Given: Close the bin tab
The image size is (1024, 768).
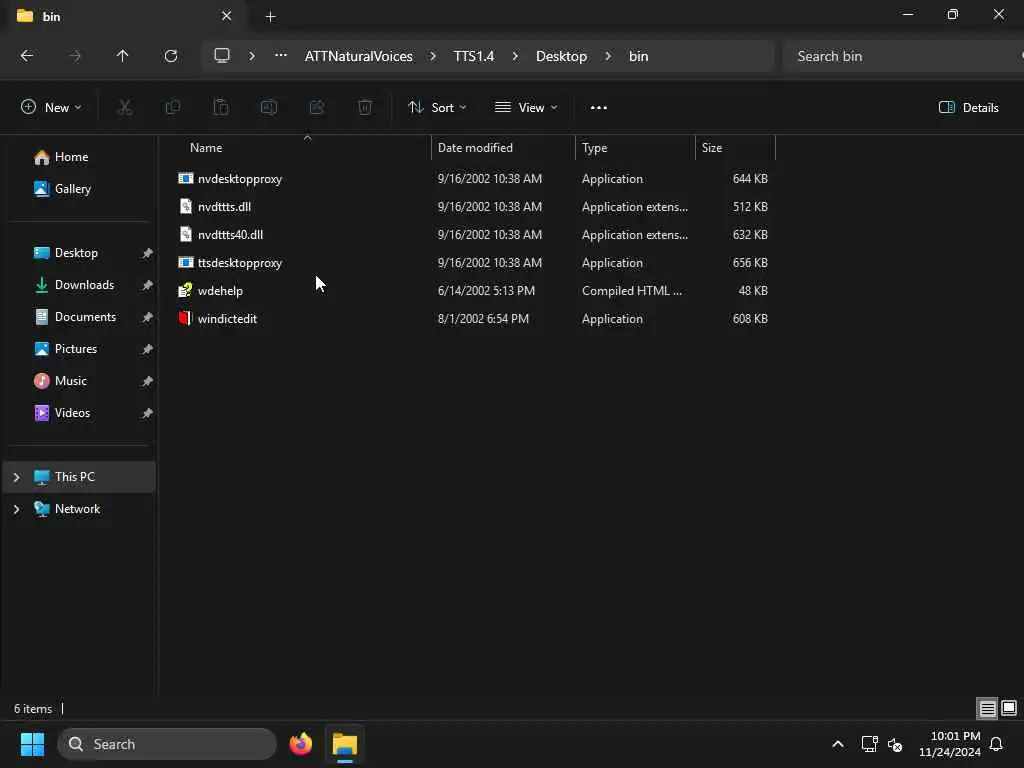Looking at the screenshot, I should click(227, 16).
